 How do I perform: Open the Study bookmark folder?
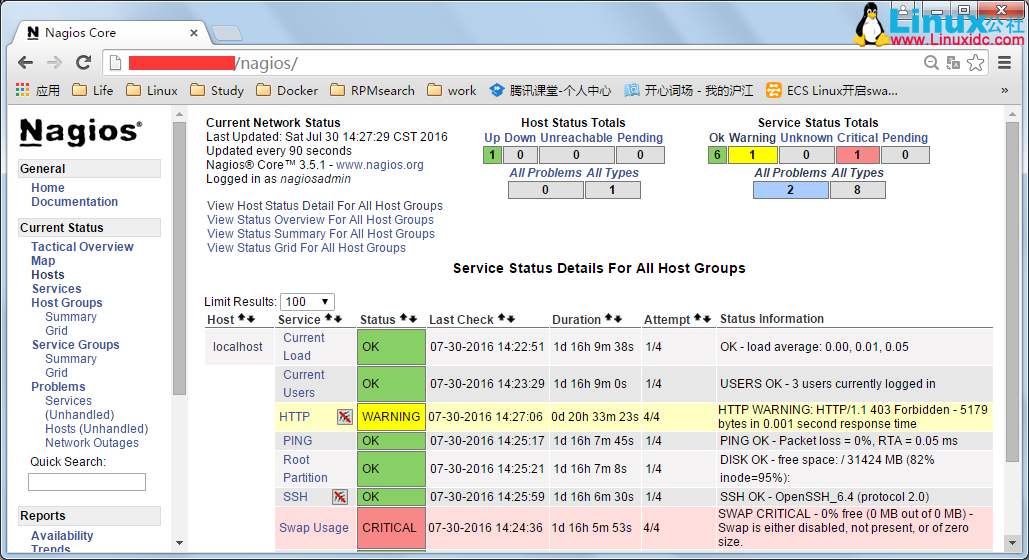[217, 91]
